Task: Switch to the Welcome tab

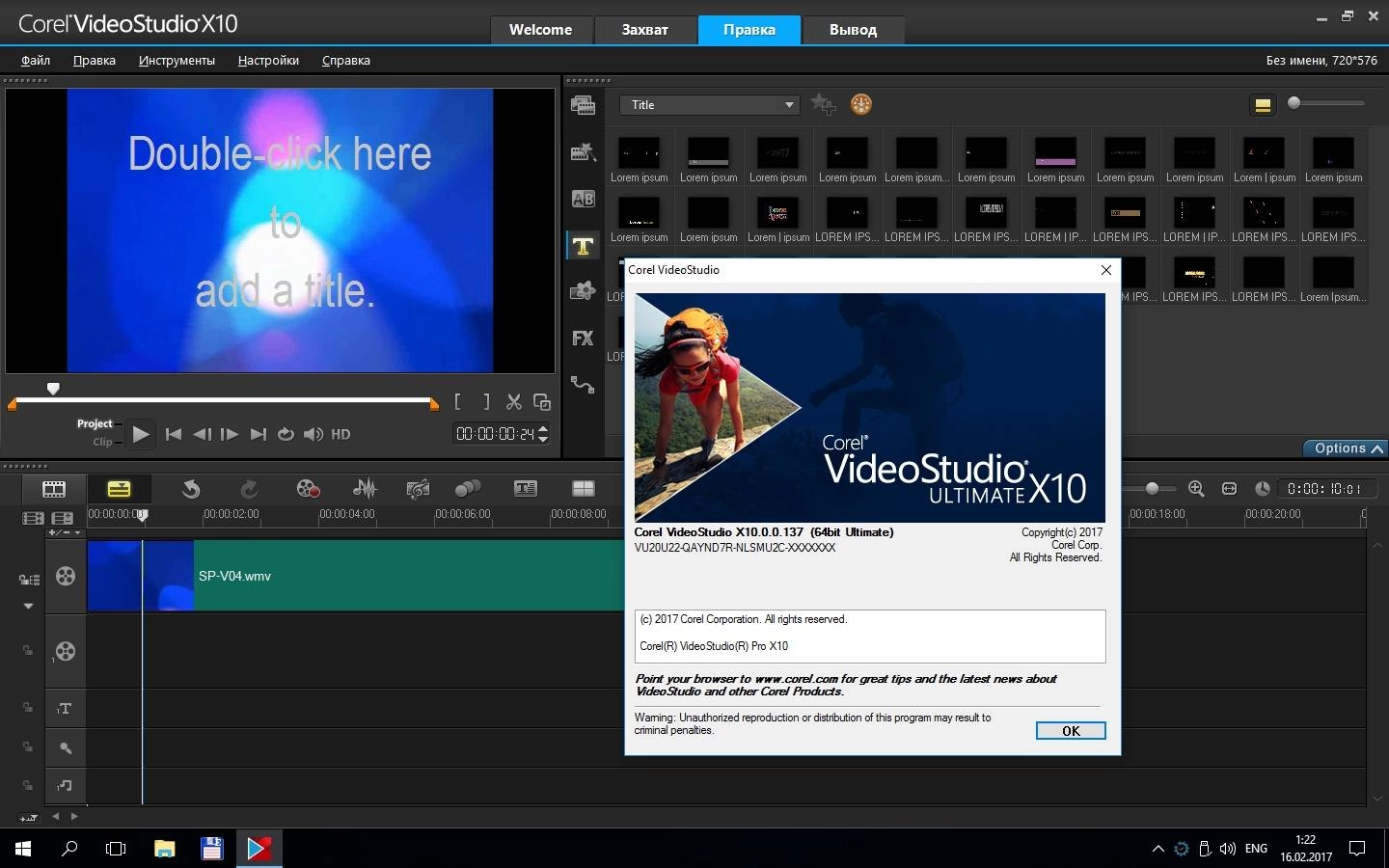Action: pos(540,30)
